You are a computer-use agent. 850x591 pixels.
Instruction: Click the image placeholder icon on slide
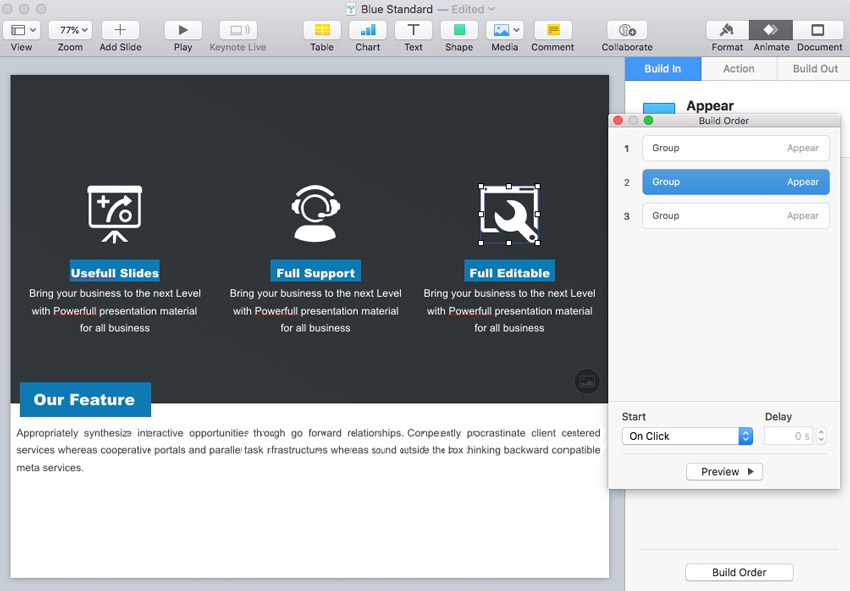pyautogui.click(x=587, y=382)
